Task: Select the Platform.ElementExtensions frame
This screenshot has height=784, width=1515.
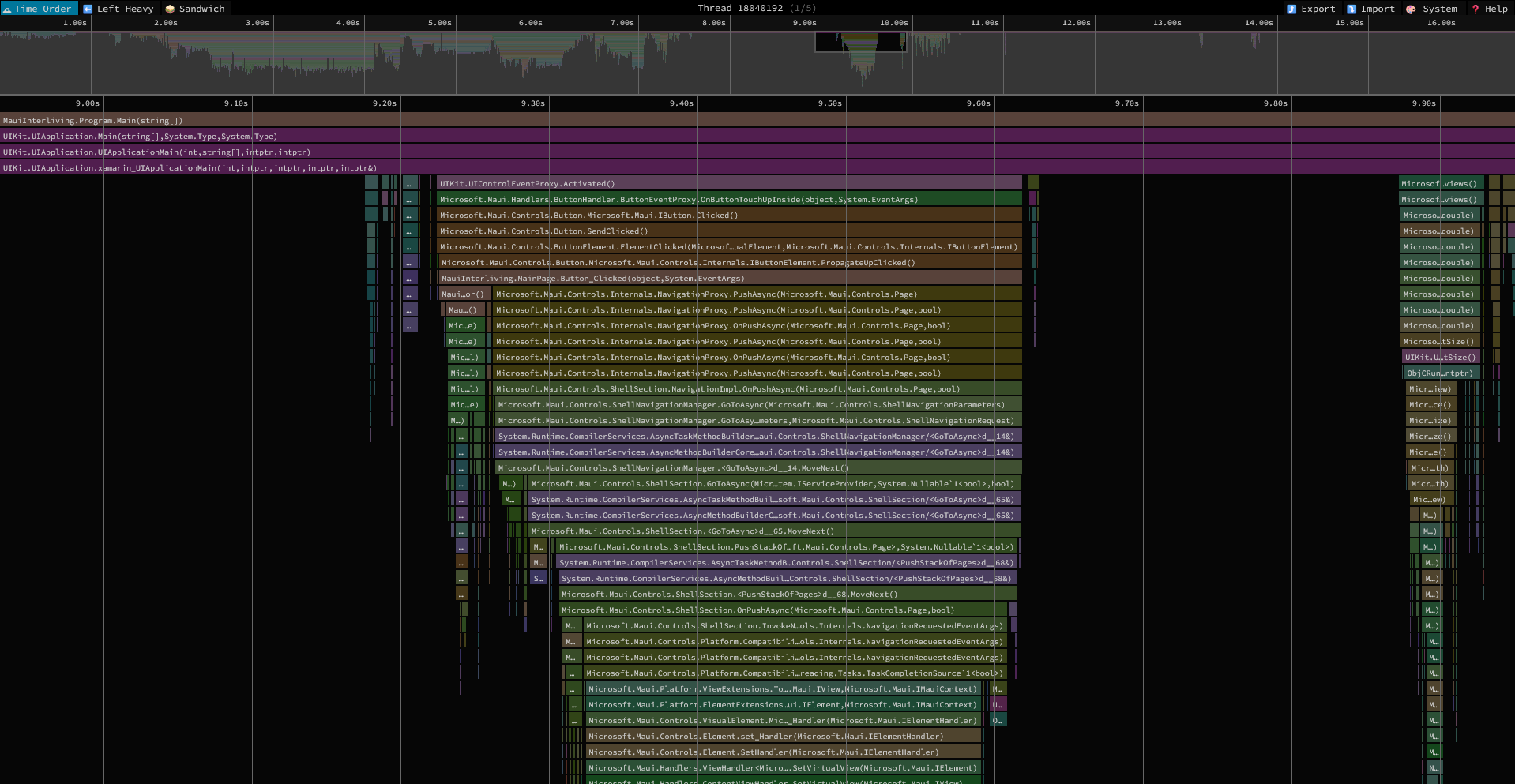Action: 784,704
